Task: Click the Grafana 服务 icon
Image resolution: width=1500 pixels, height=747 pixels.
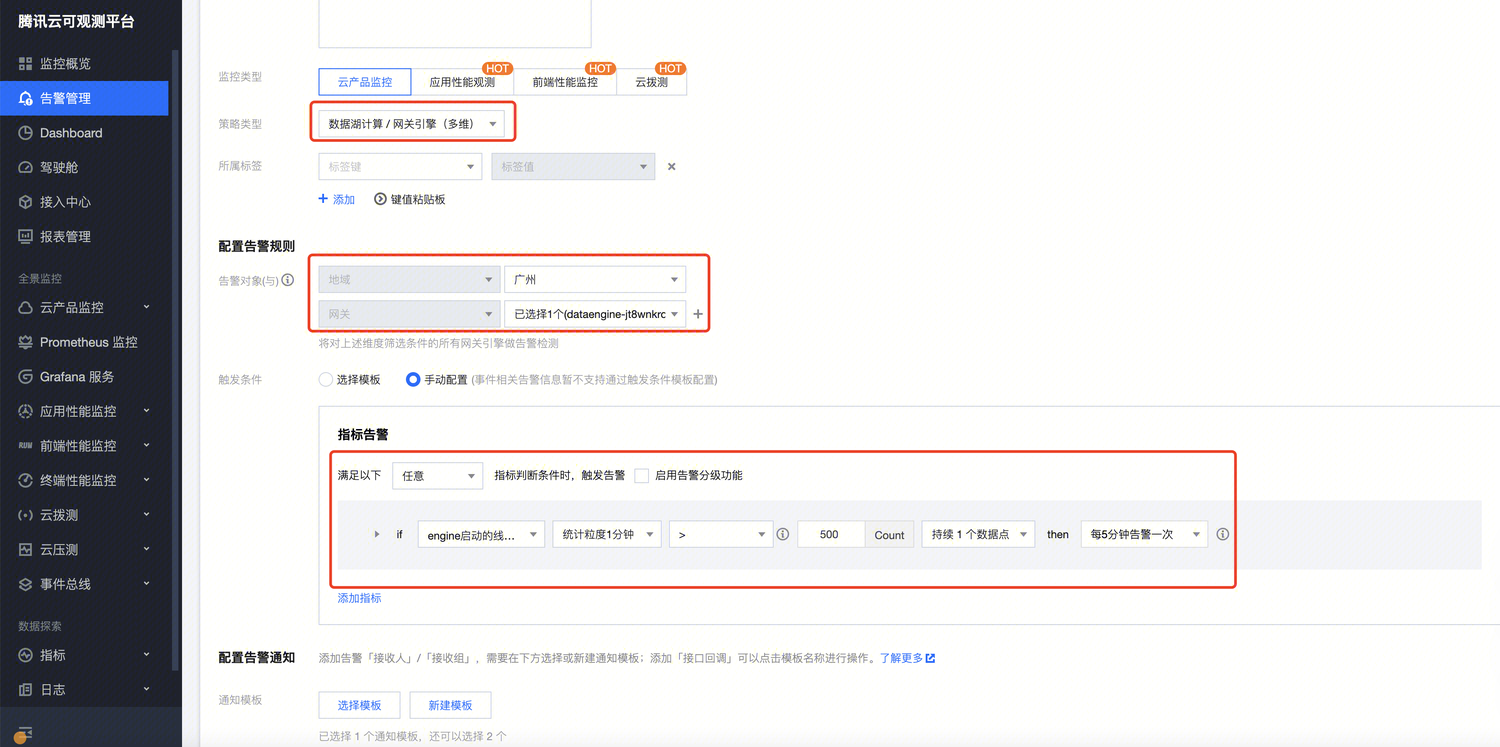Action: coord(26,377)
